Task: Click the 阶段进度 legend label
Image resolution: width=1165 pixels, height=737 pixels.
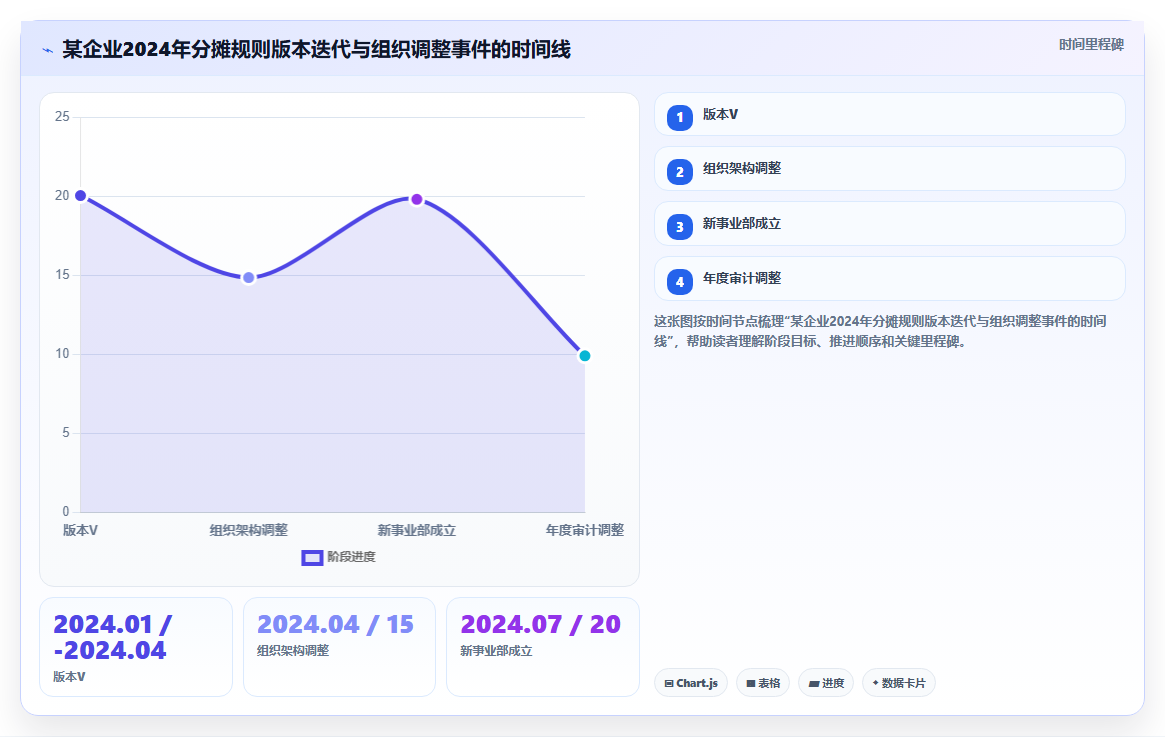Action: pos(351,557)
